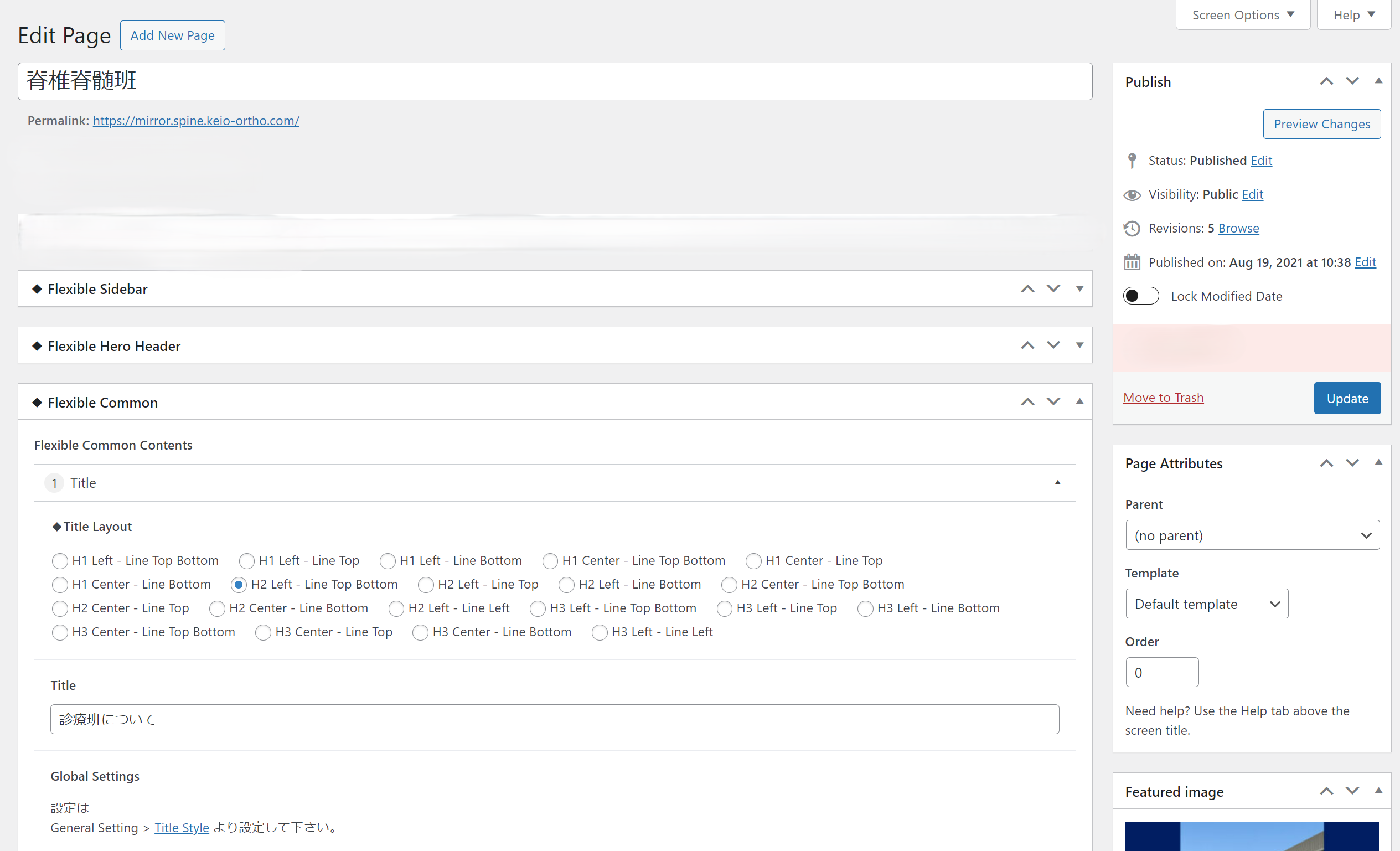The height and width of the screenshot is (851, 1400).
Task: Select H3 Center - Line Top Bottom
Action: tap(60, 633)
